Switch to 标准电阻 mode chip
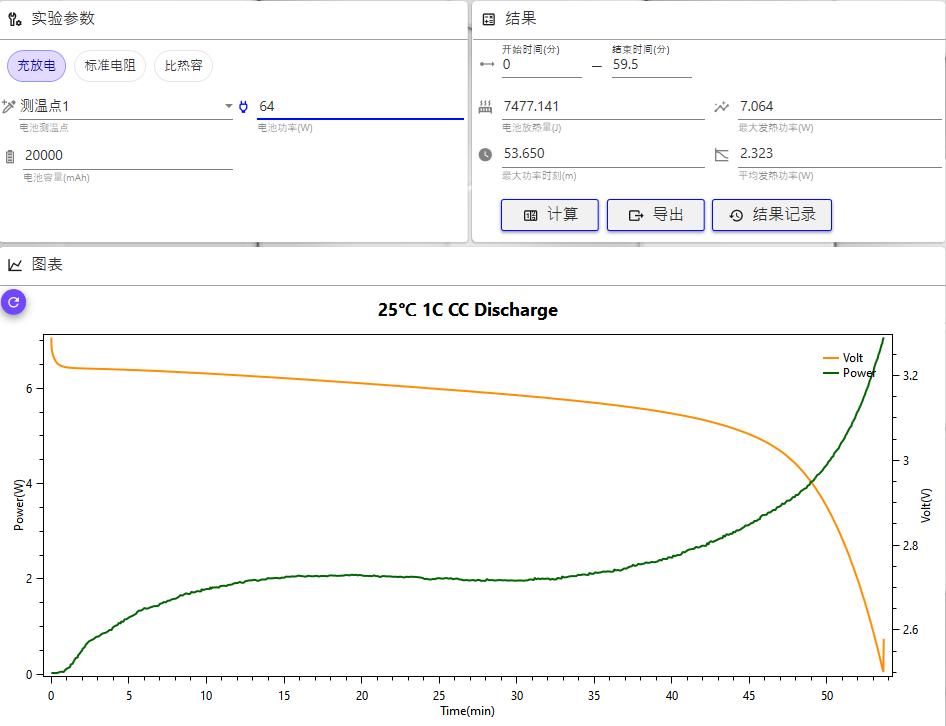Screen dimensions: 946x726 point(110,66)
